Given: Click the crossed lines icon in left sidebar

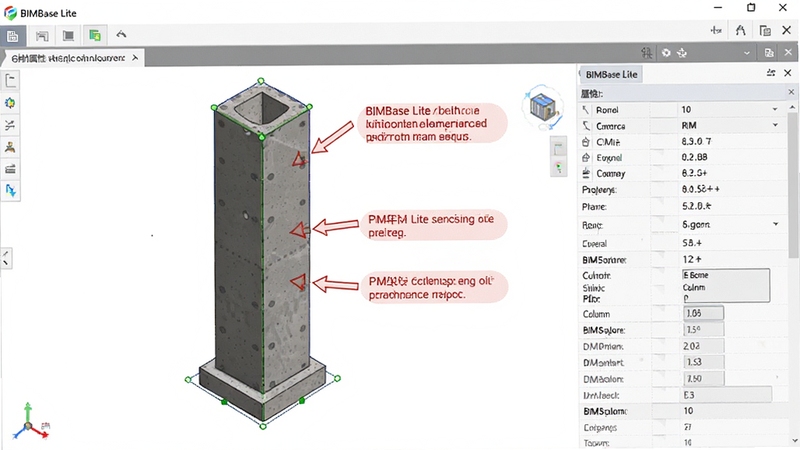Looking at the screenshot, I should pos(10,125).
